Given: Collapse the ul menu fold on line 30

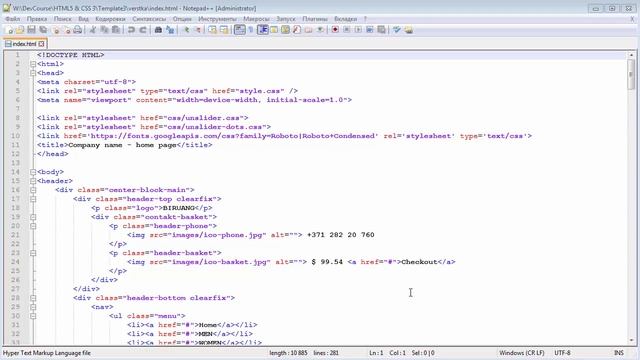Looking at the screenshot, I should point(33,316).
